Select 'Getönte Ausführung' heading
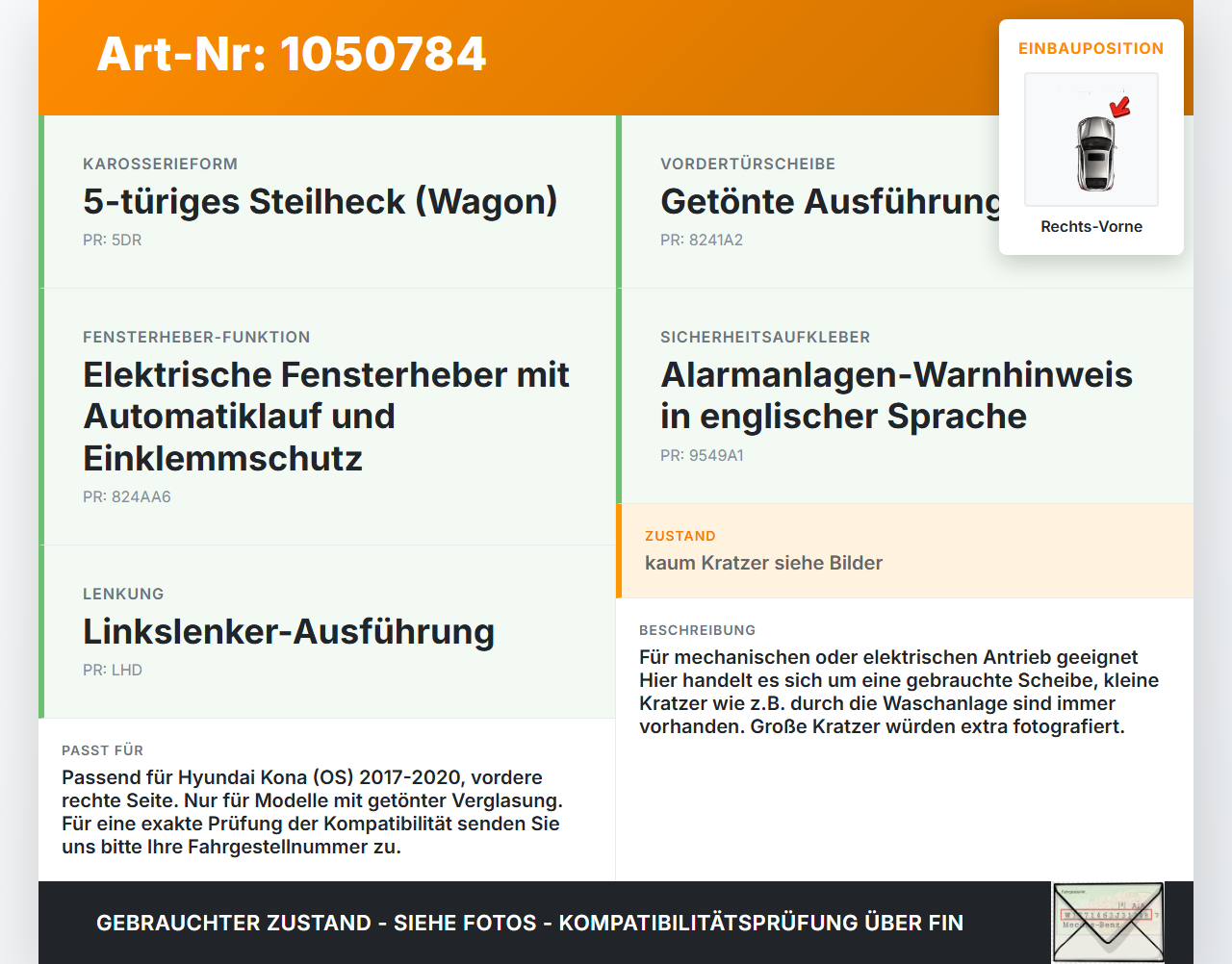 tap(831, 201)
